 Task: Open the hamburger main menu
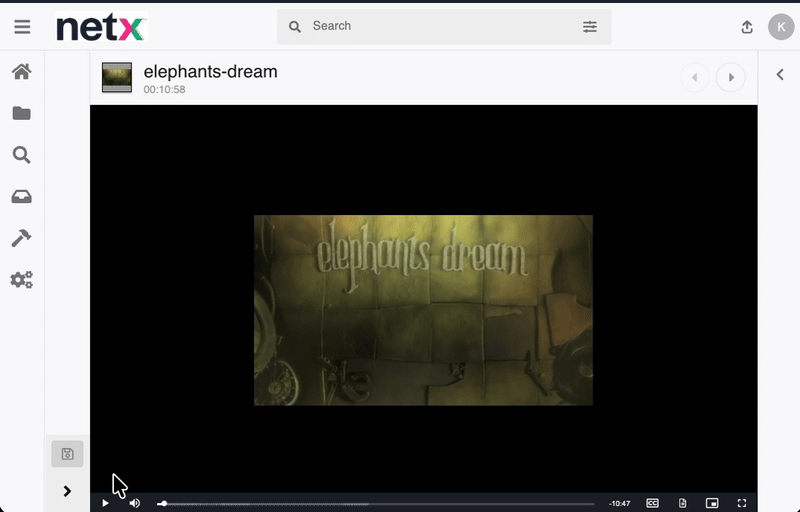[x=22, y=27]
